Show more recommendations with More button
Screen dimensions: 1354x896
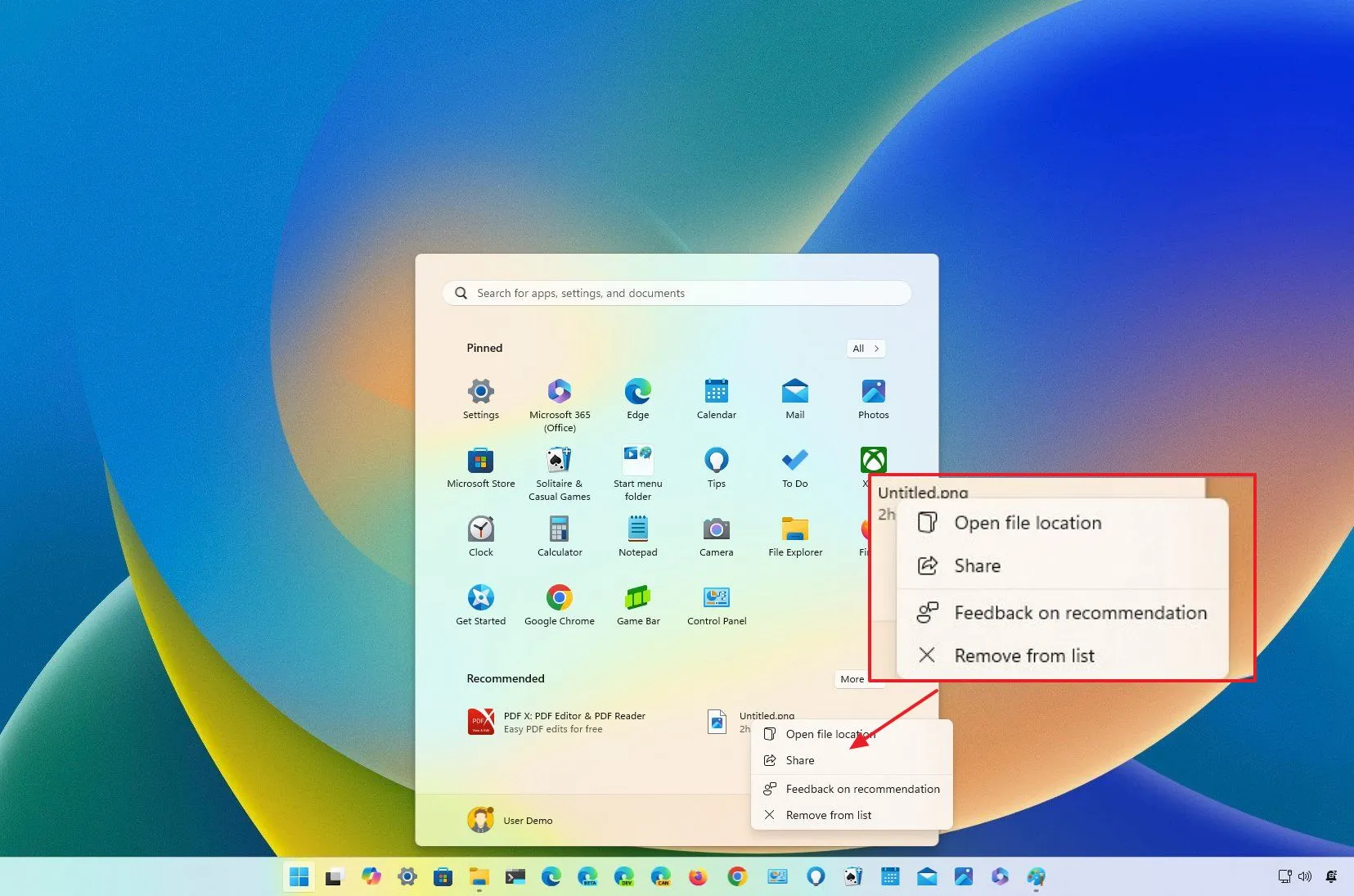852,679
